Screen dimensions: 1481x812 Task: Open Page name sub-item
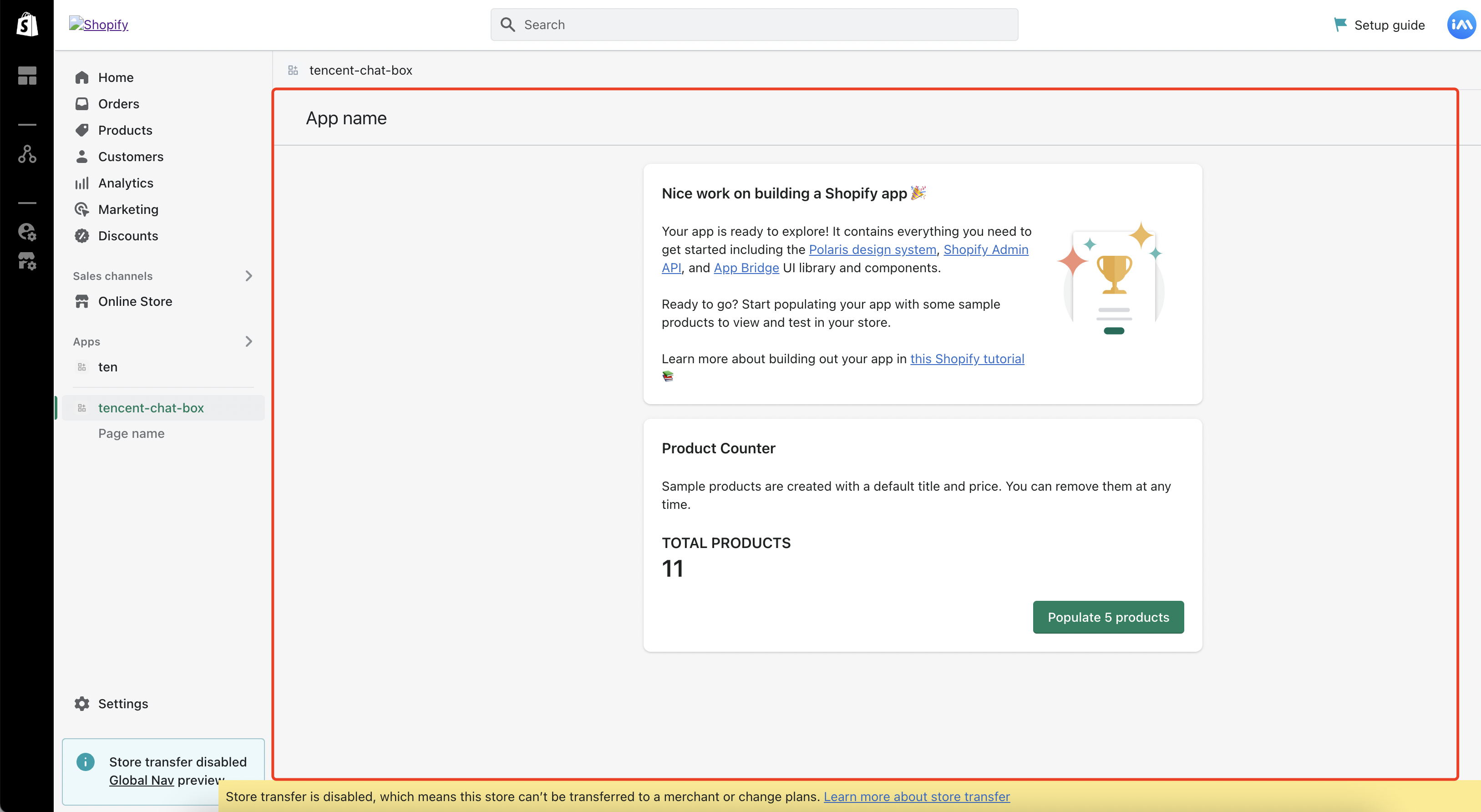click(131, 434)
